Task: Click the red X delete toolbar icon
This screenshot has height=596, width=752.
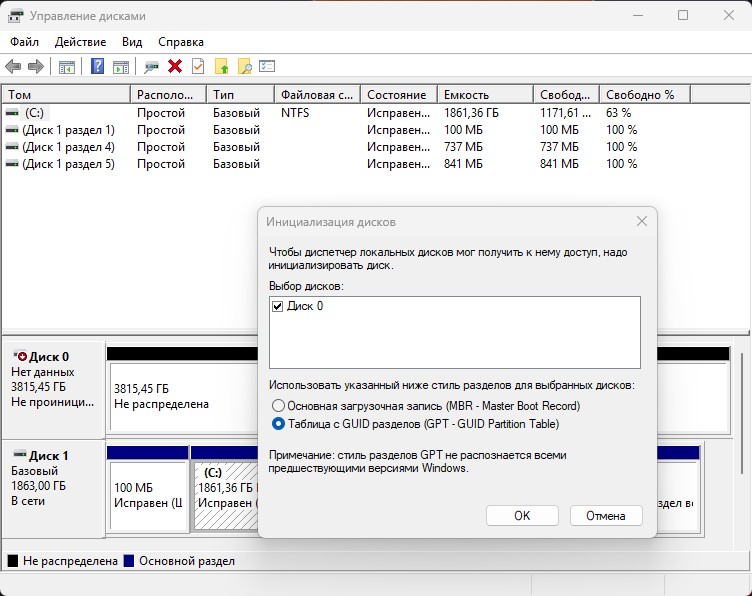Action: tap(175, 66)
